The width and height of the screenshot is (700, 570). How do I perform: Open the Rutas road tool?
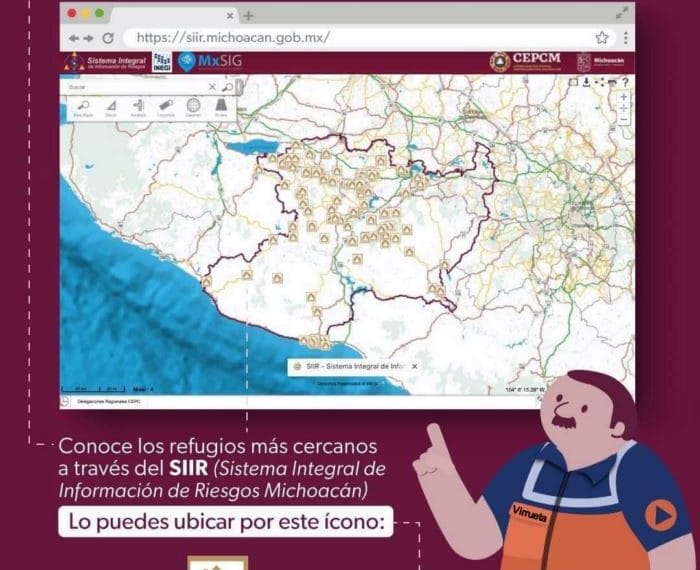point(221,108)
